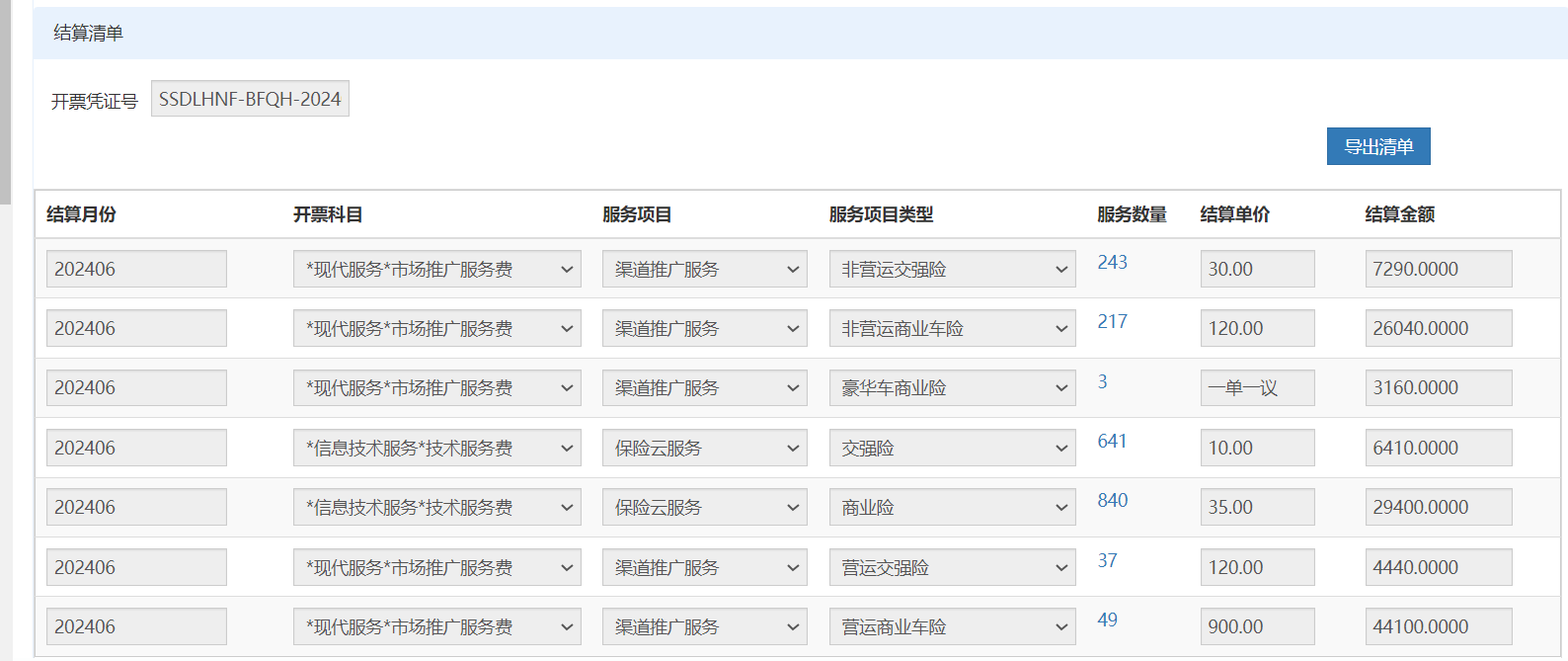The height and width of the screenshot is (661, 1568).
Task: Click 结算月份 field in 非营运交强险 row
Action: click(x=136, y=269)
